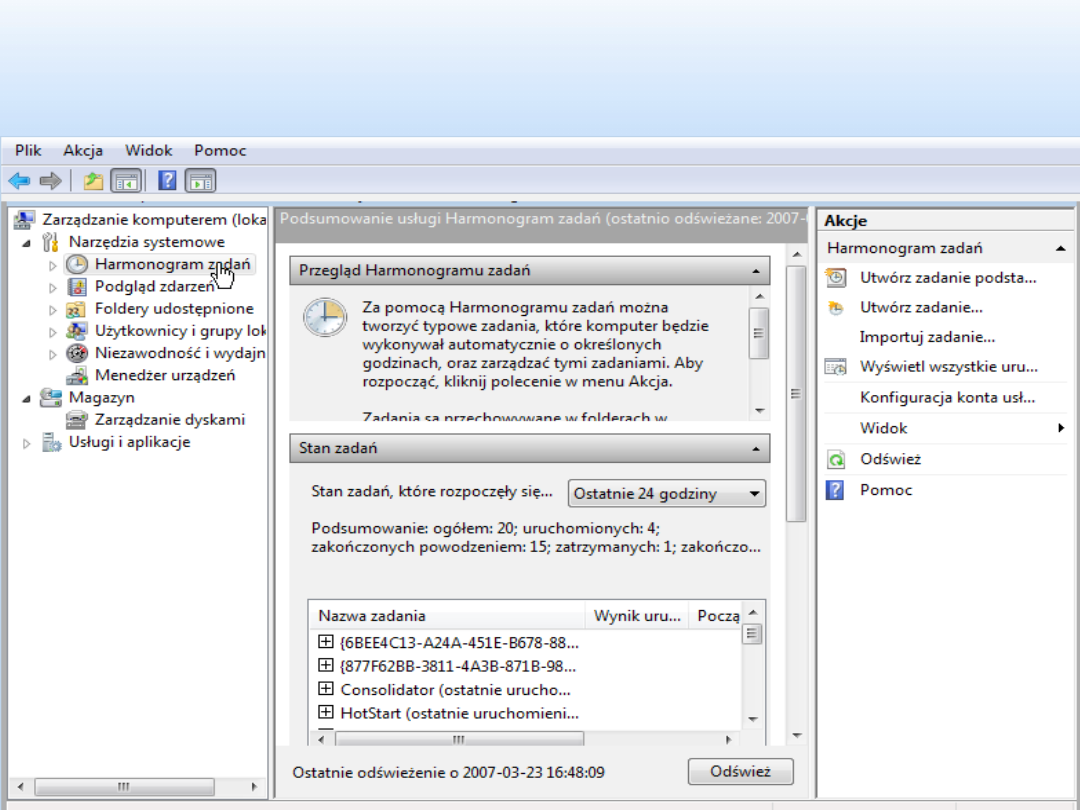Click Utwórz zadanie podstawowe action

point(947,278)
